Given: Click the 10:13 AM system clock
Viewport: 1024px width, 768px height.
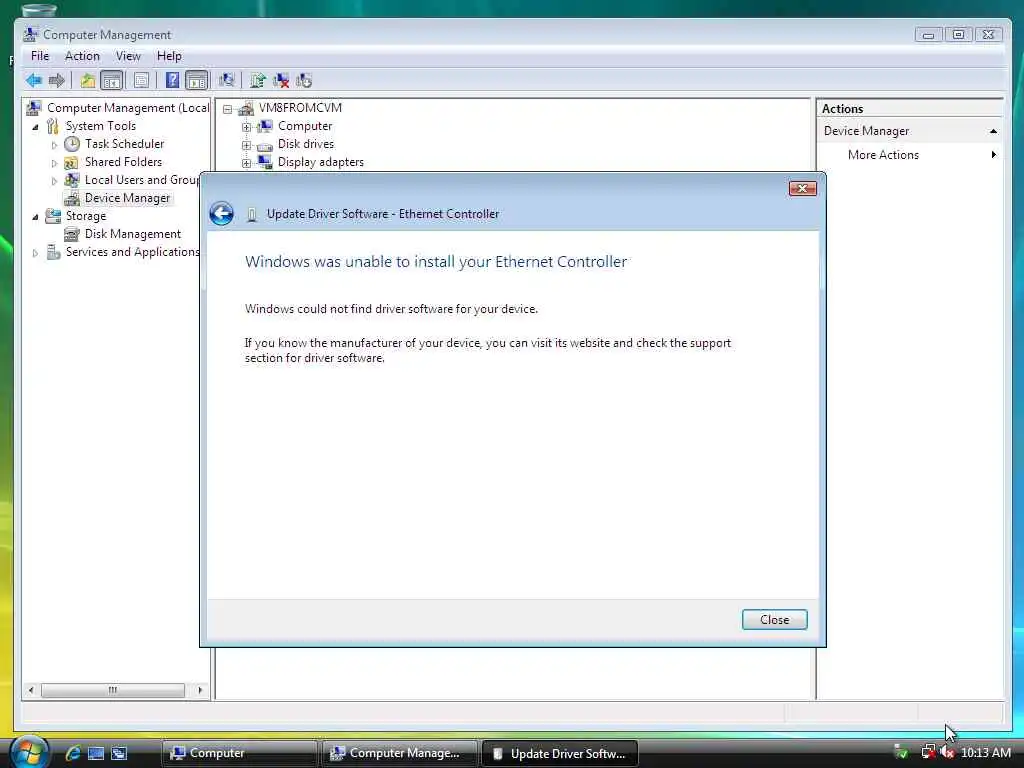Looking at the screenshot, I should (x=986, y=753).
